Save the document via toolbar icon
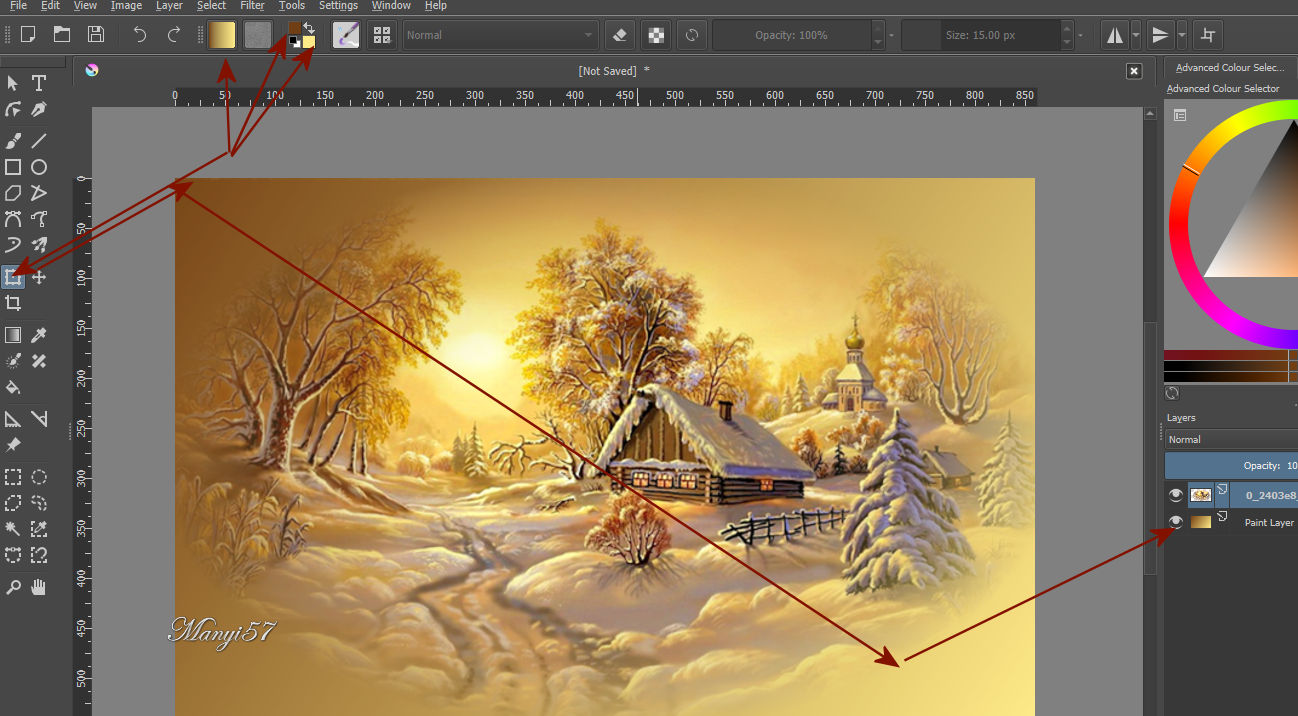Viewport: 1298px width, 716px height. pyautogui.click(x=96, y=35)
